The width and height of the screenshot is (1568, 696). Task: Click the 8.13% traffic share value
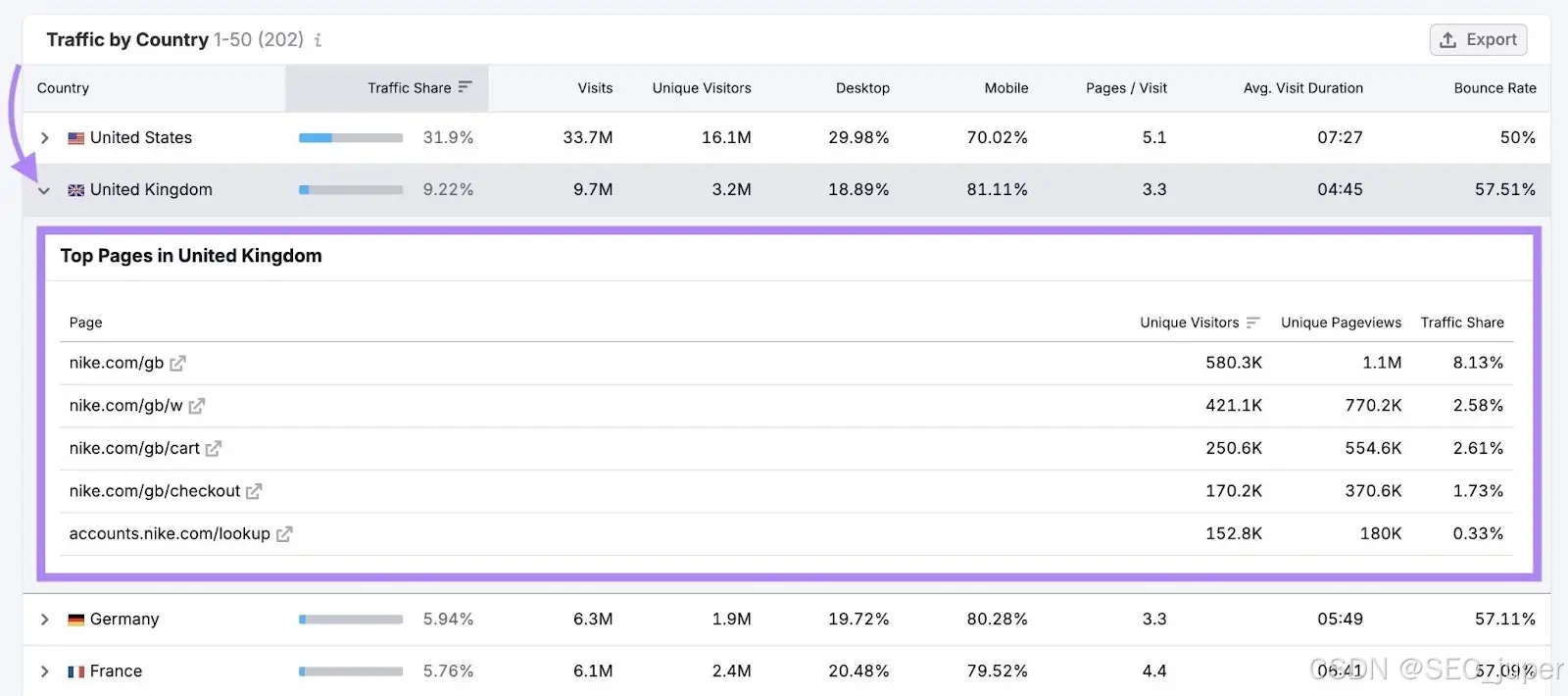click(x=1478, y=363)
